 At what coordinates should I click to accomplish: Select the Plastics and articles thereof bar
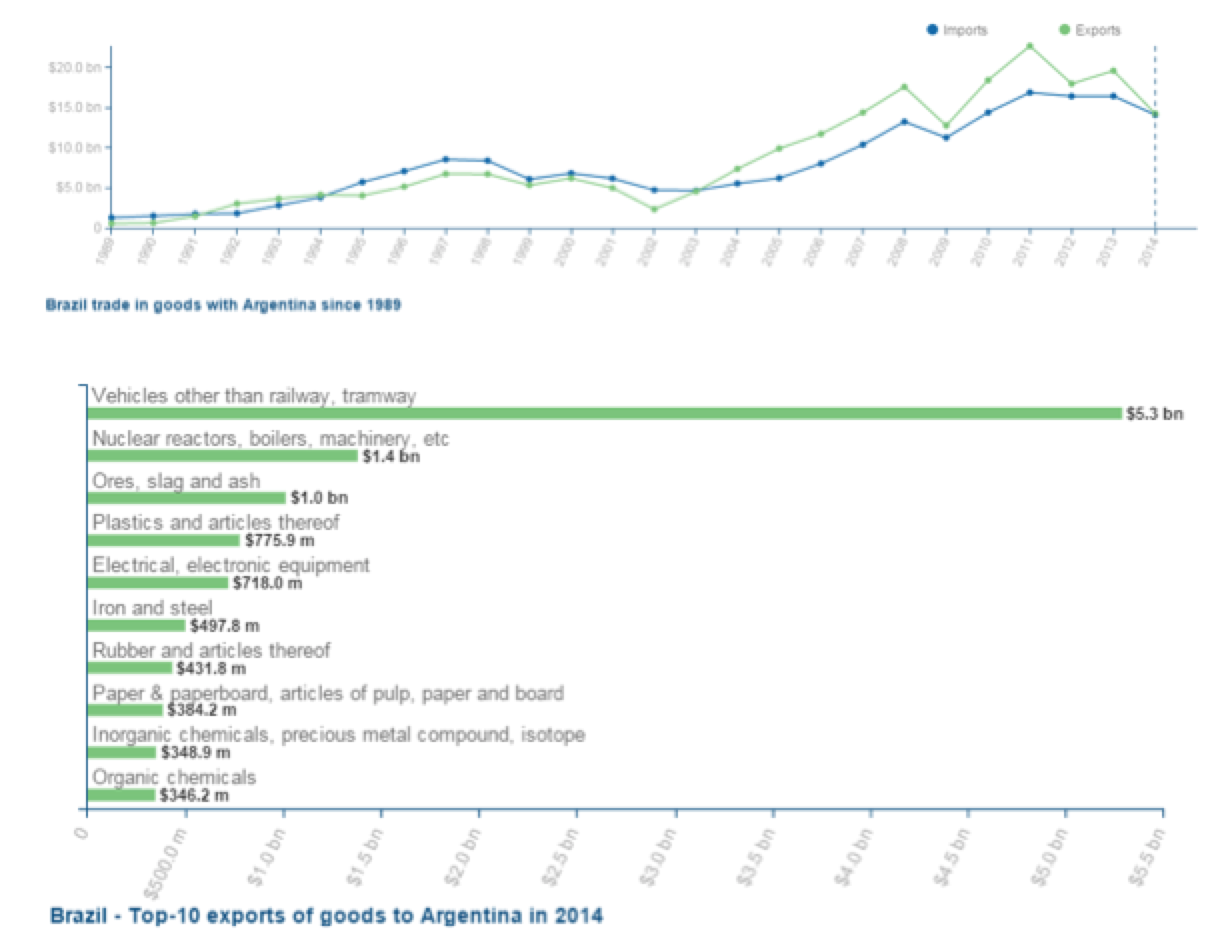click(x=163, y=540)
